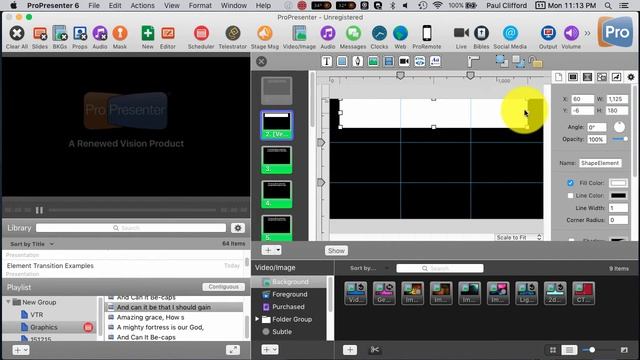
Task: Open the add slide dropdown below thumbnails
Action: pyautogui.click(x=271, y=250)
